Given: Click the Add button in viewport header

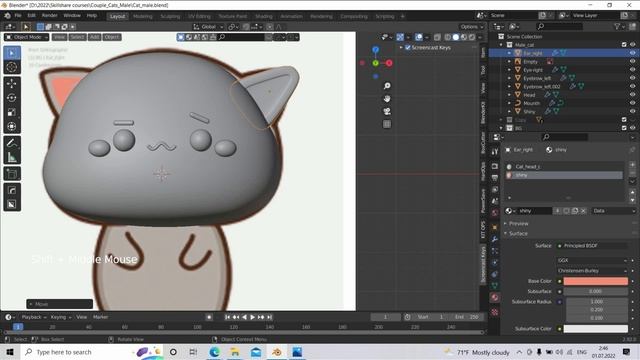Looking at the screenshot, I should [x=94, y=37].
